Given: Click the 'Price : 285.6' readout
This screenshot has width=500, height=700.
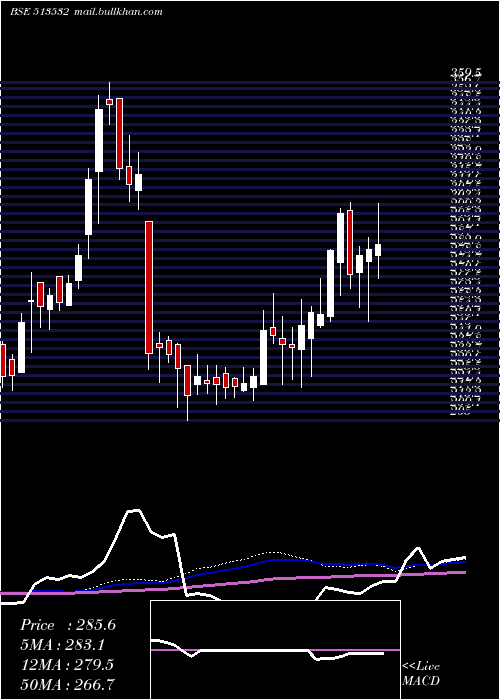Looking at the screenshot, I should click(68, 625).
